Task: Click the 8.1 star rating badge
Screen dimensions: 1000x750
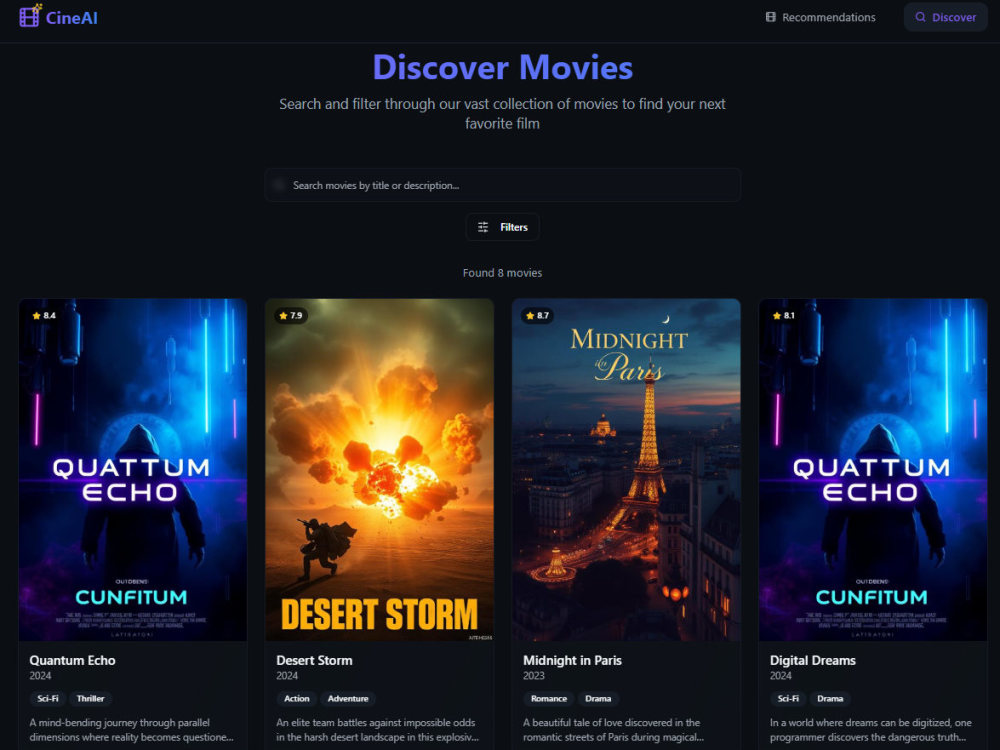Action: pos(784,316)
